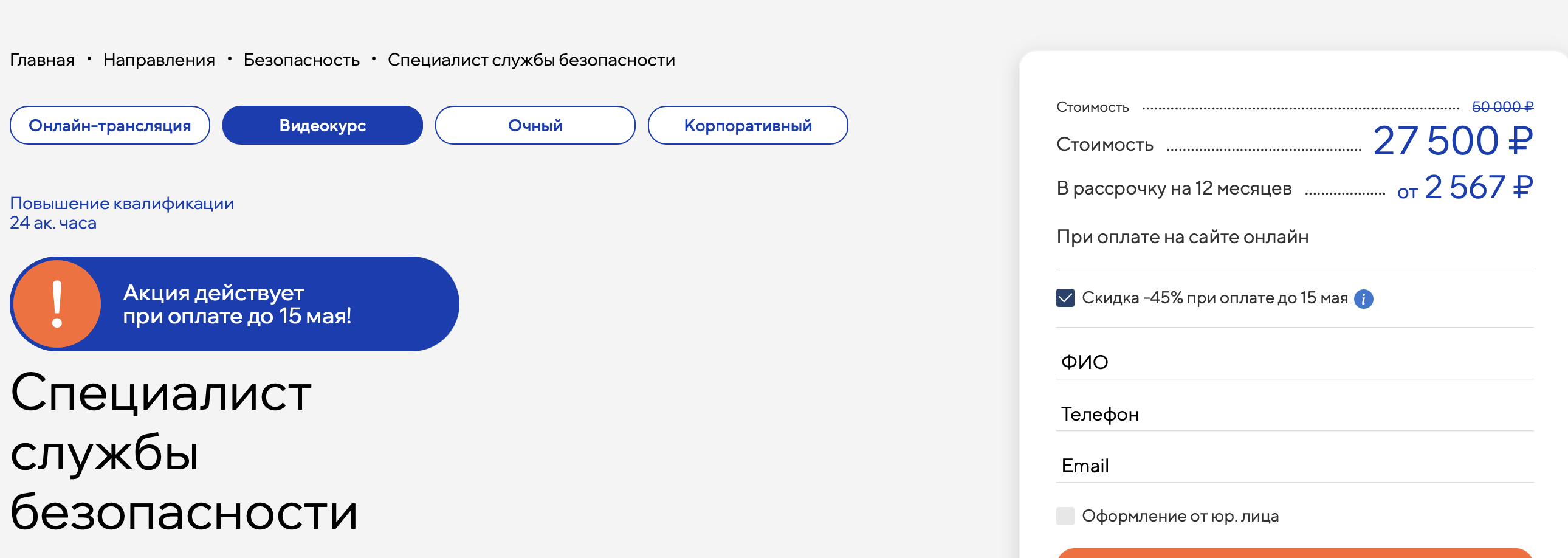
Task: Enable the "Оформление от юр. лица" checkbox
Action: tap(1065, 516)
